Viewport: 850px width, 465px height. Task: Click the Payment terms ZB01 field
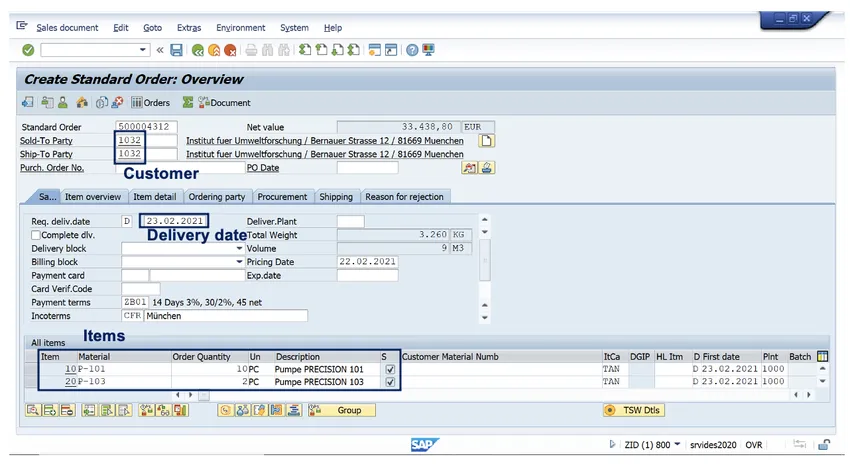point(135,302)
